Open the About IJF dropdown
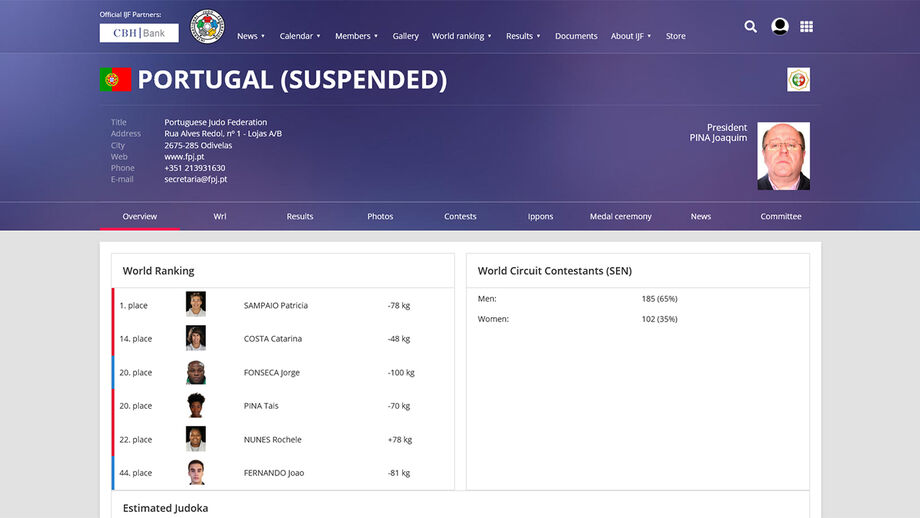Image resolution: width=920 pixels, height=518 pixels. (631, 36)
